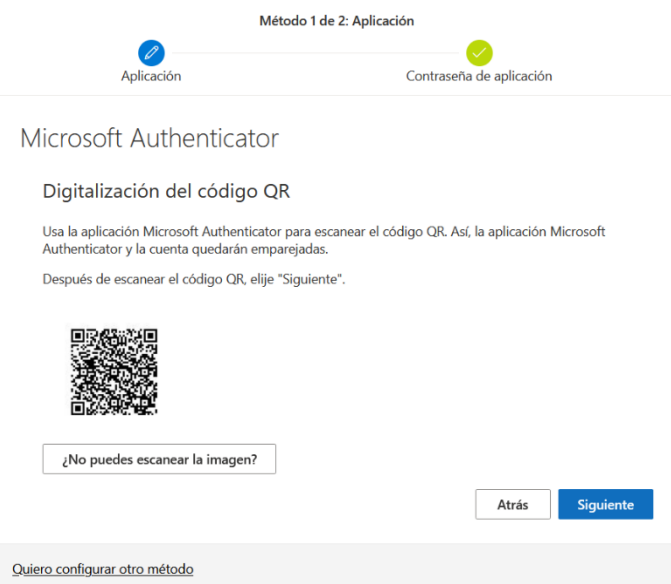Open the Quiero configurar otro método link
The height and width of the screenshot is (584, 671).
pos(103,569)
